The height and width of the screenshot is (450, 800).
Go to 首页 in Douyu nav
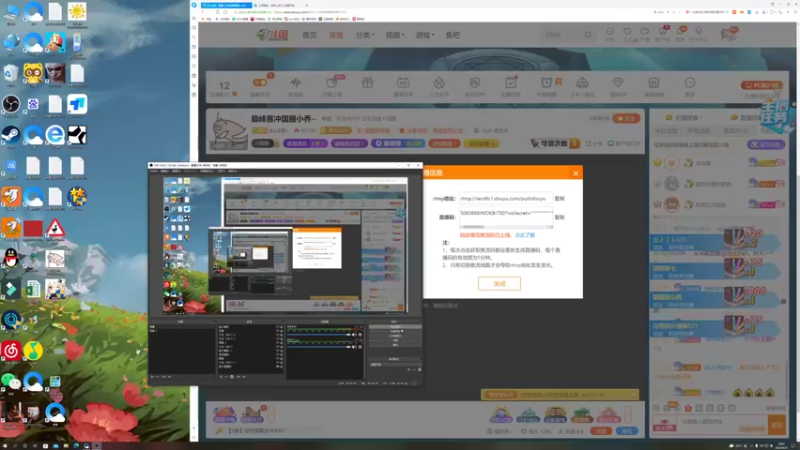pyautogui.click(x=309, y=35)
